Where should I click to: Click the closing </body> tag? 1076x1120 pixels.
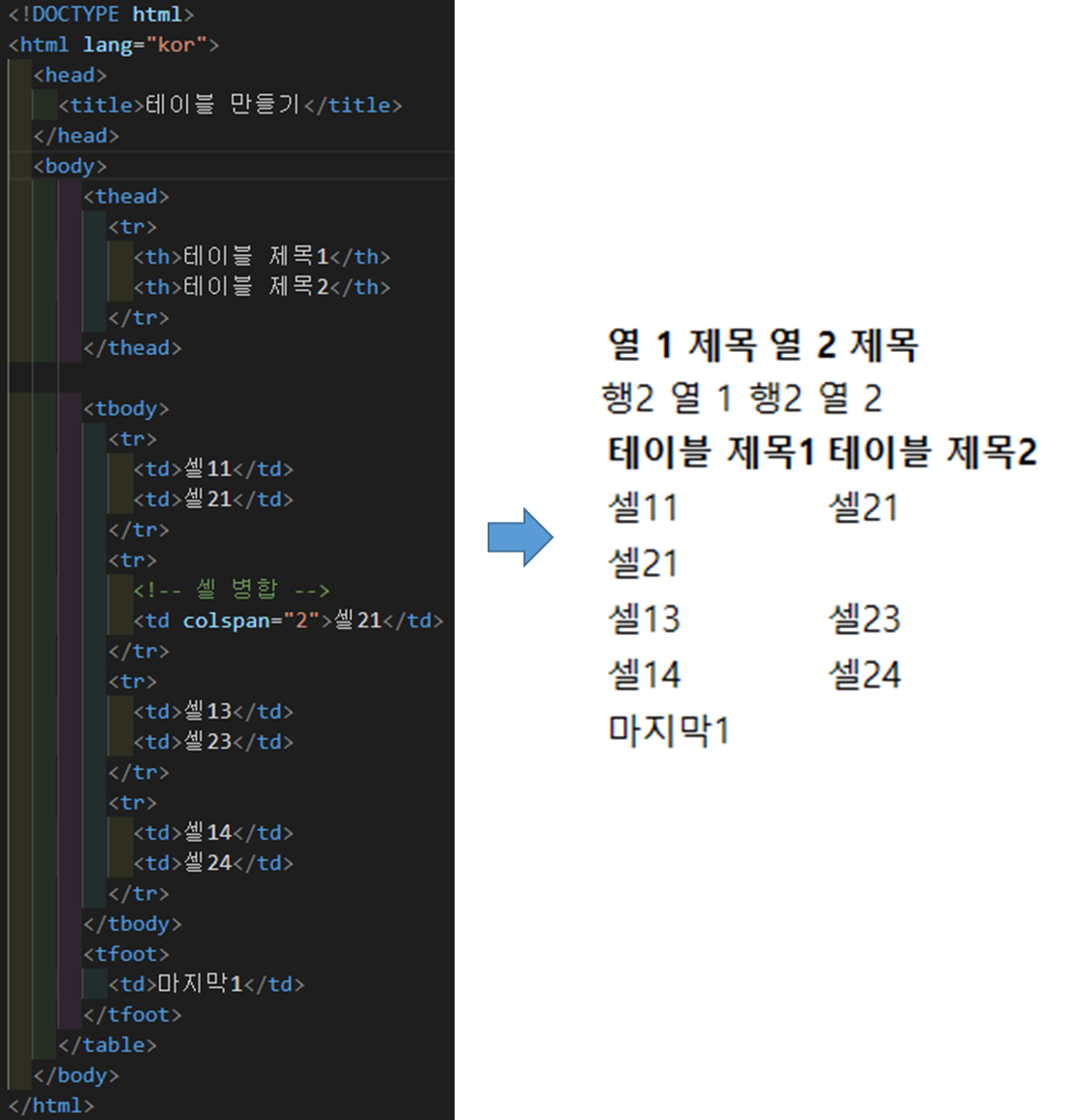tap(77, 1075)
